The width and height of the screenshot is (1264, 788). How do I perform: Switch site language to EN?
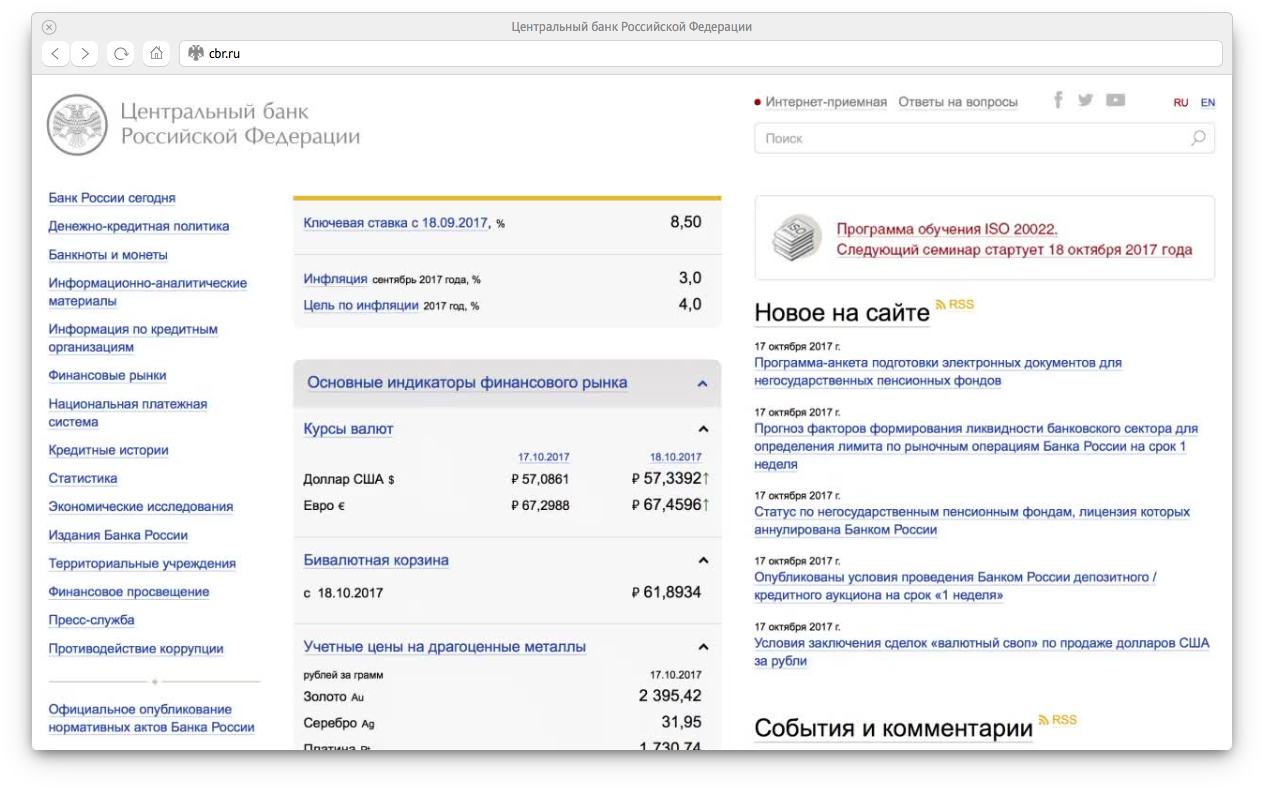(x=1208, y=102)
